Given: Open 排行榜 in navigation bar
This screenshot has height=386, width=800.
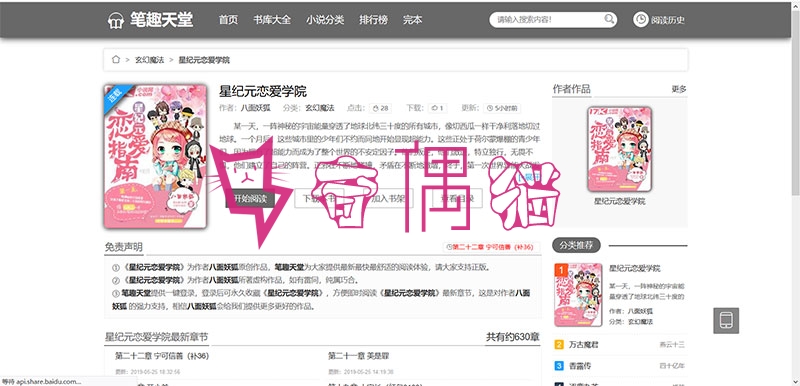Looking at the screenshot, I should pos(373,20).
